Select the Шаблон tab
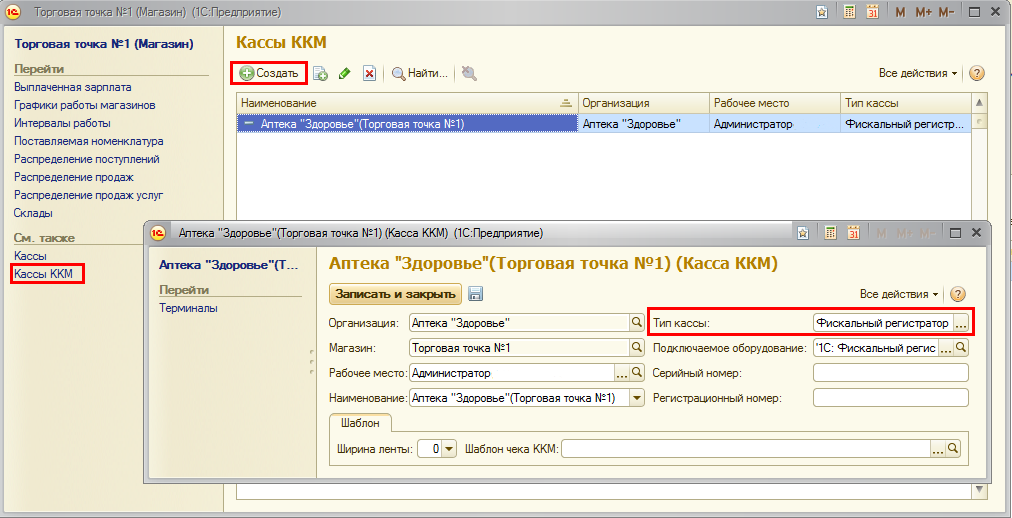The height and width of the screenshot is (518, 1012). pos(359,423)
